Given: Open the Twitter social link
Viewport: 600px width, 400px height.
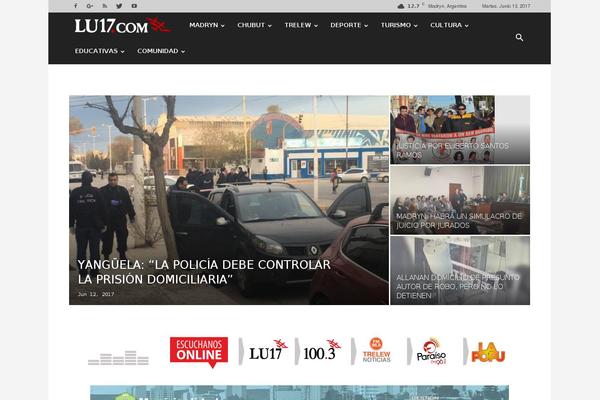Looking at the screenshot, I should (119, 6).
